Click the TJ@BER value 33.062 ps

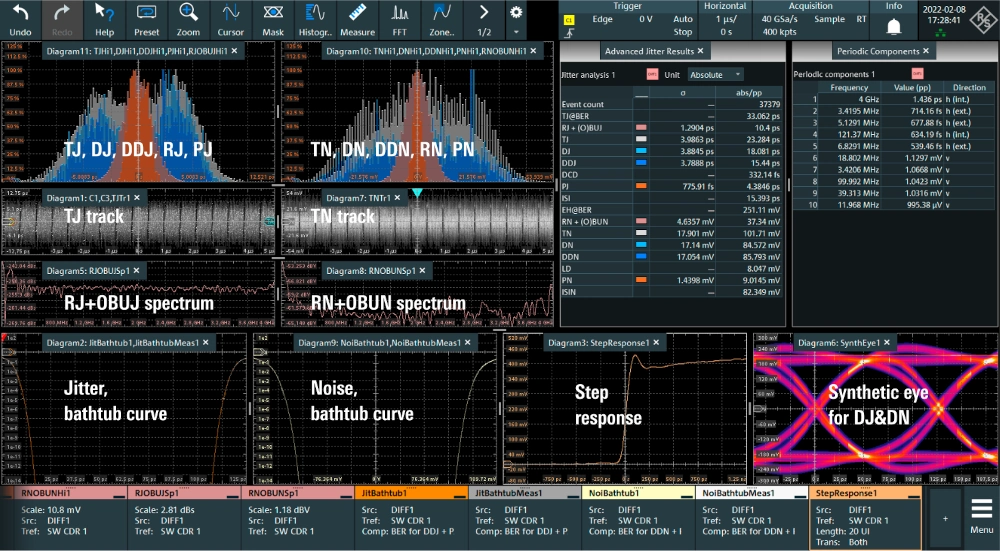tap(749, 116)
